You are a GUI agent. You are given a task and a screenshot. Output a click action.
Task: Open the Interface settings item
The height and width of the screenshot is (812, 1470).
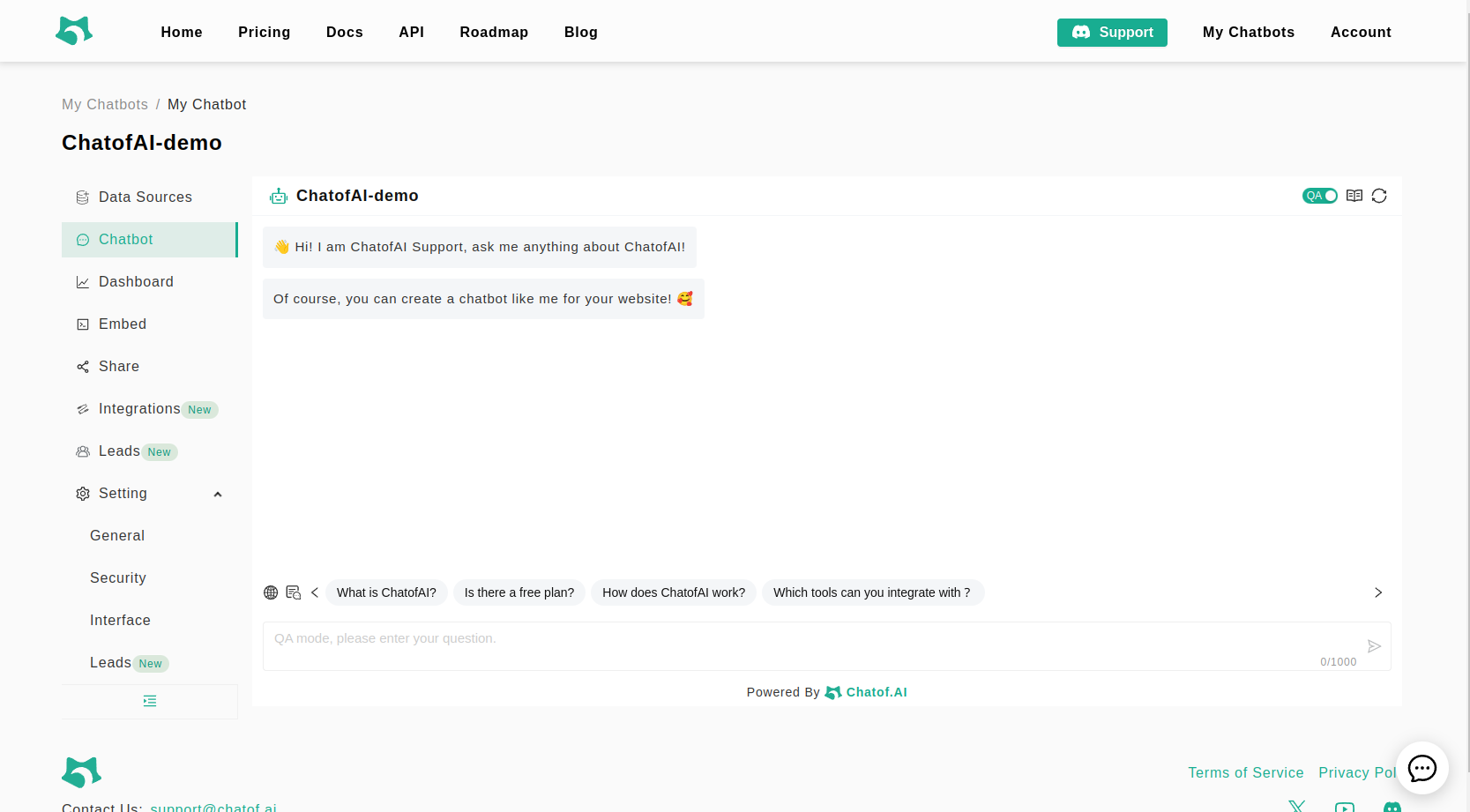pyautogui.click(x=150, y=621)
